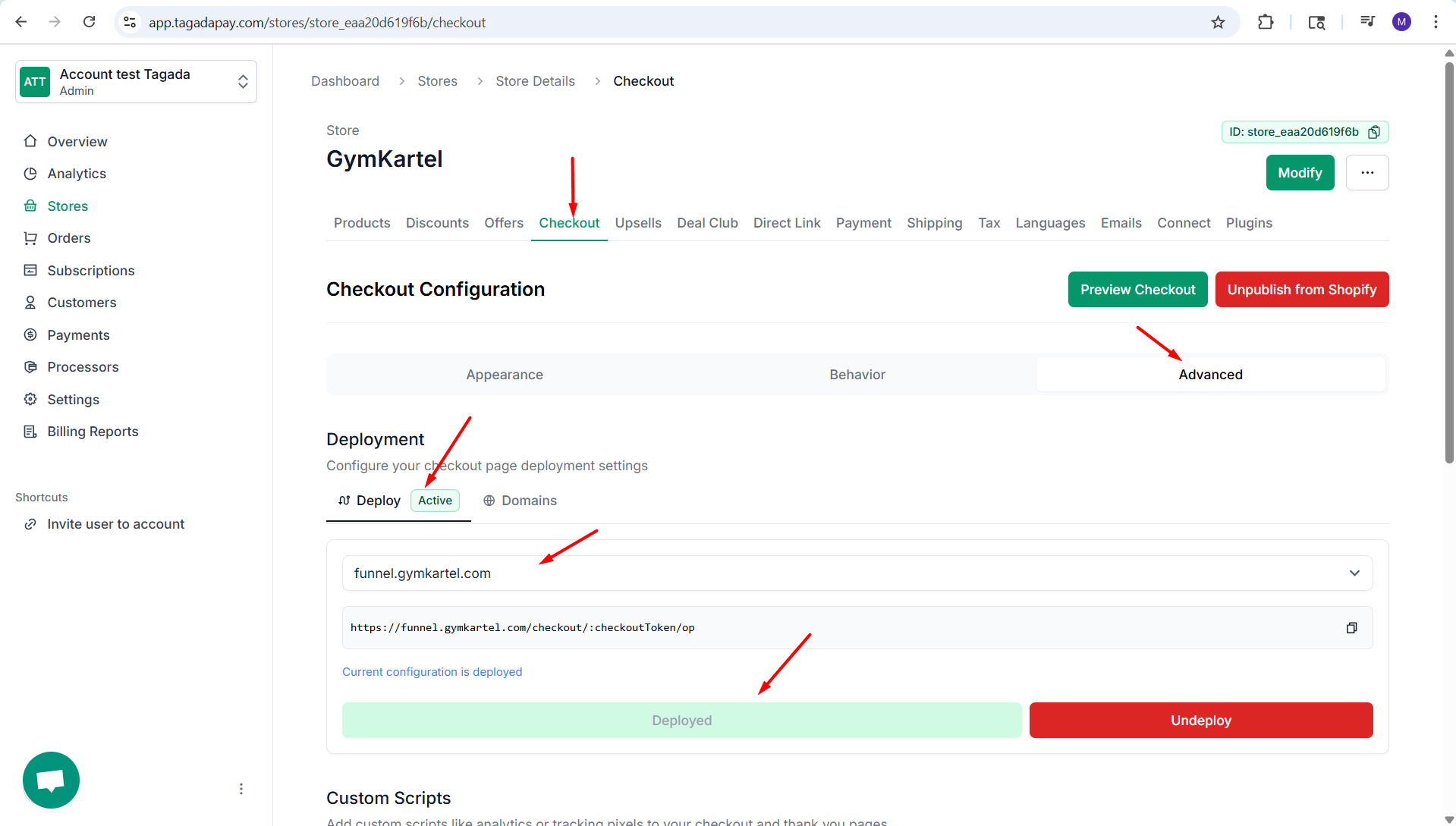This screenshot has width=1456, height=826.
Task: Go to Stores breadcrumb
Action: point(437,81)
